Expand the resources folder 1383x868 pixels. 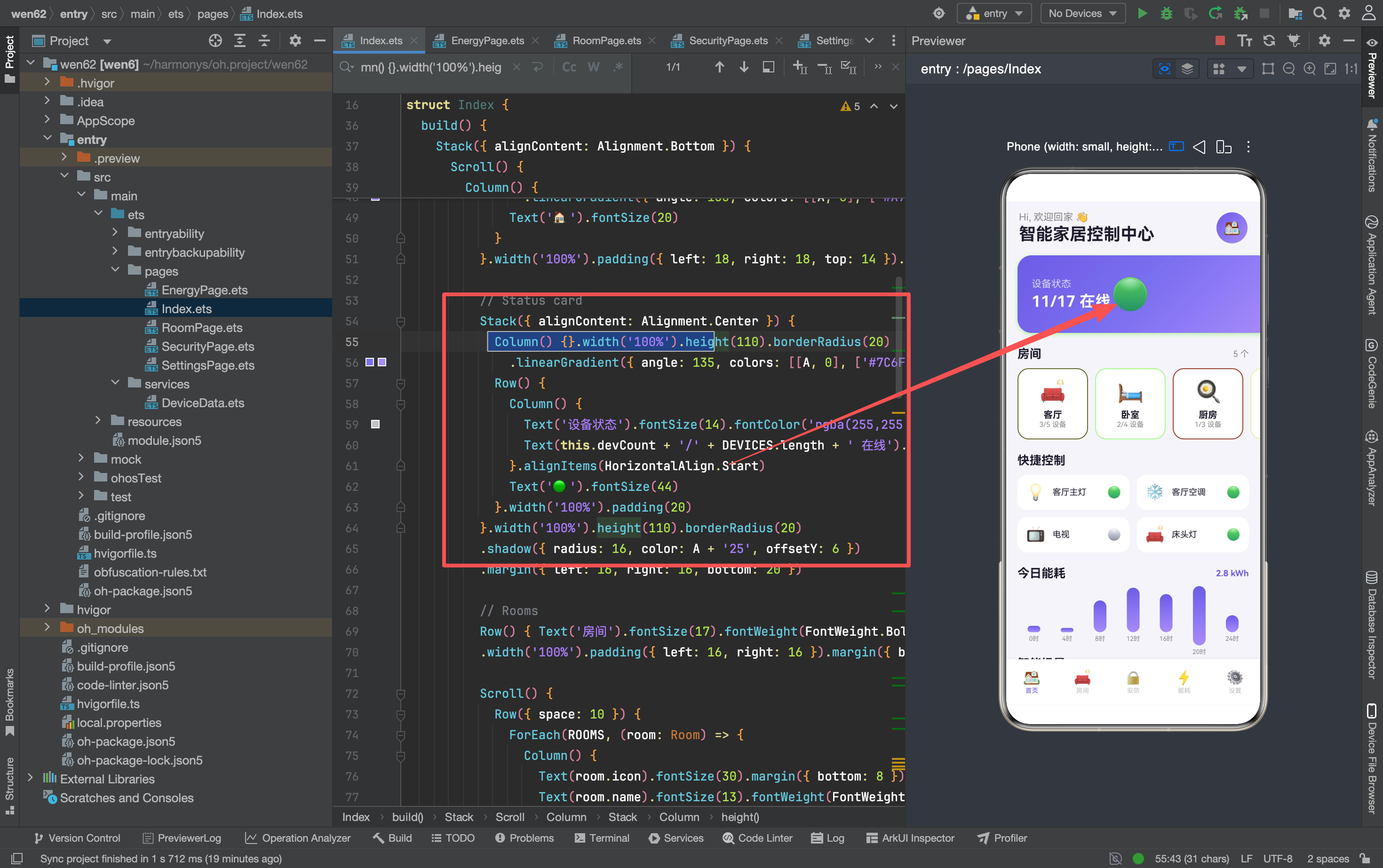click(x=98, y=421)
